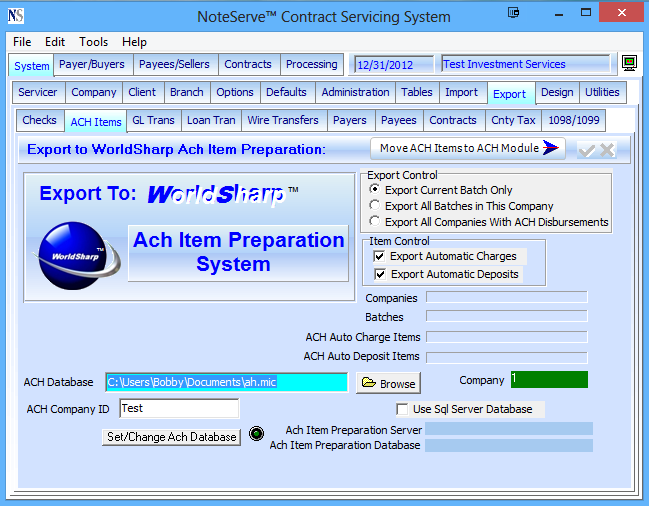Click the green status indicator light
Screen dimensions: 649x506
coord(256,433)
